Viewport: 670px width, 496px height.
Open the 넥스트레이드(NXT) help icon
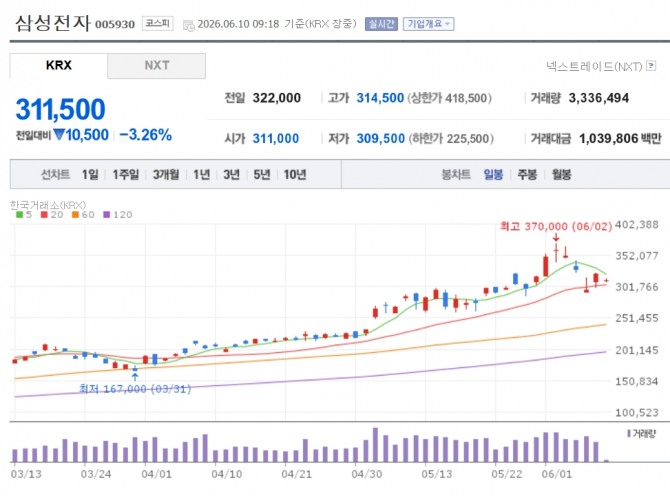pyautogui.click(x=651, y=66)
